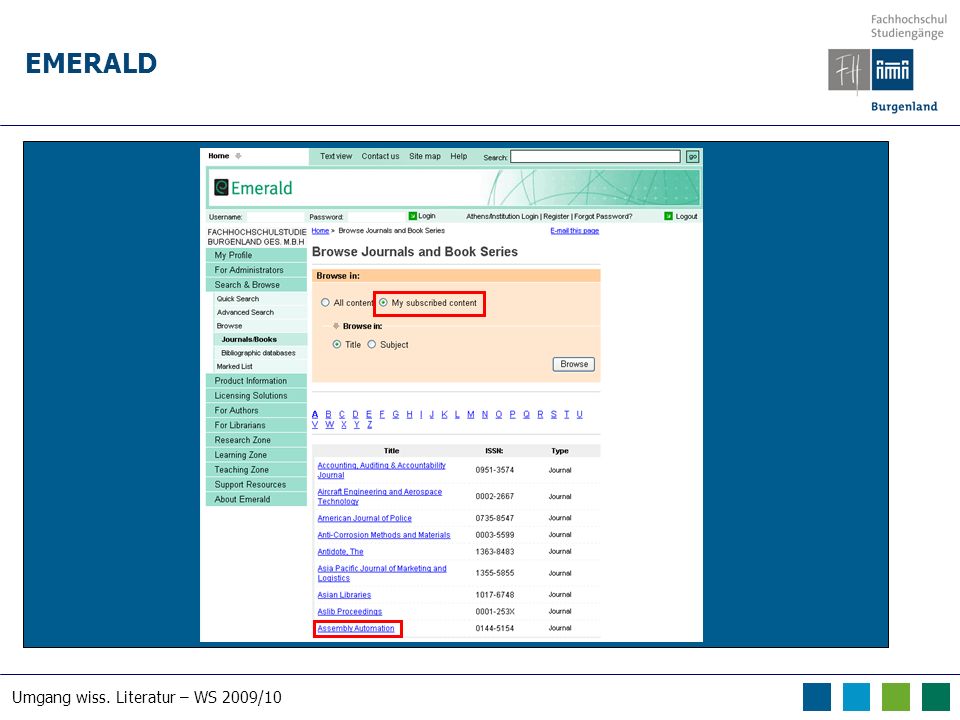Open For Librarians in sidebar

tap(257, 425)
